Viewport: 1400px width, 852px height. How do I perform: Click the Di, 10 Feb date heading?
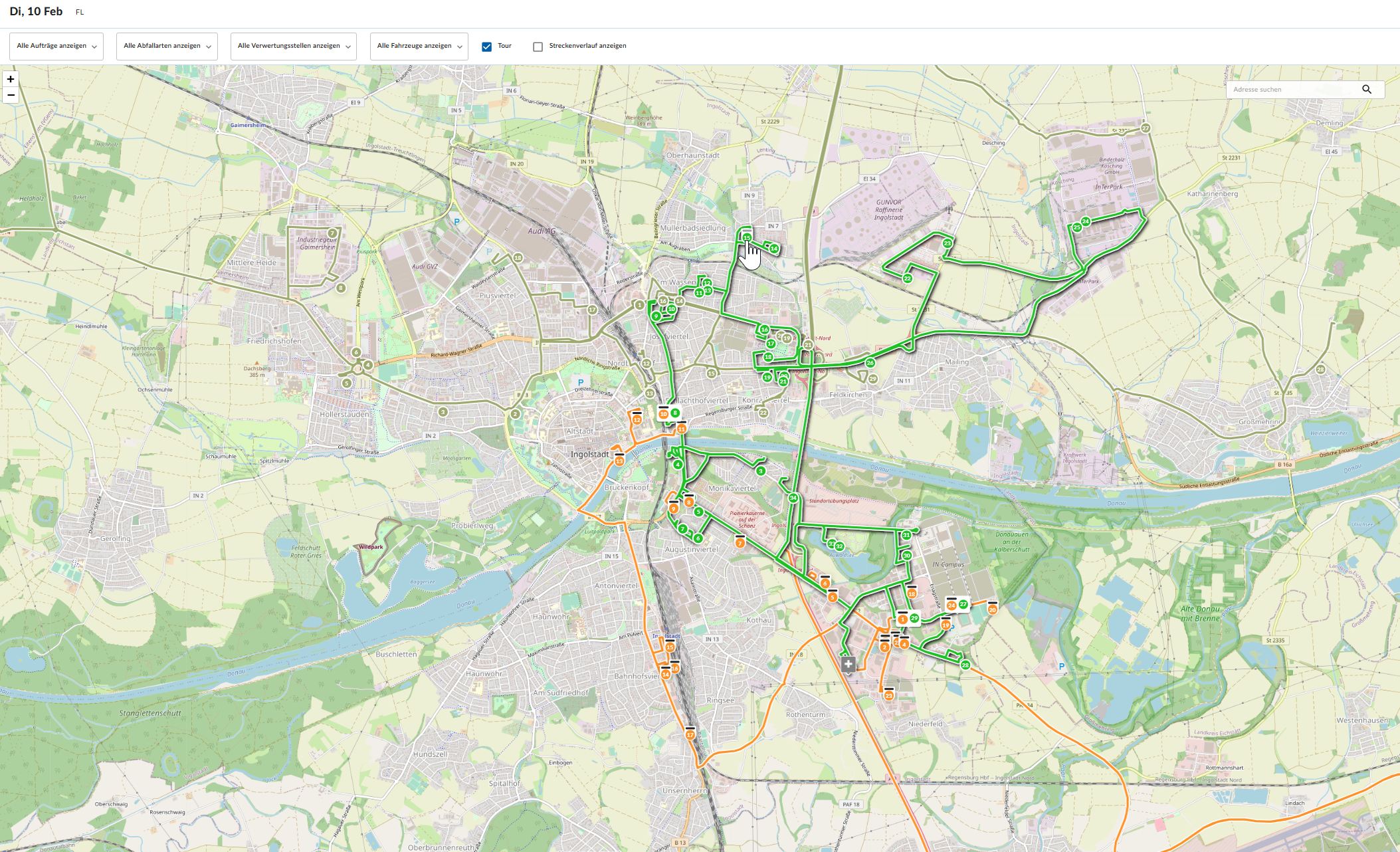(x=36, y=11)
